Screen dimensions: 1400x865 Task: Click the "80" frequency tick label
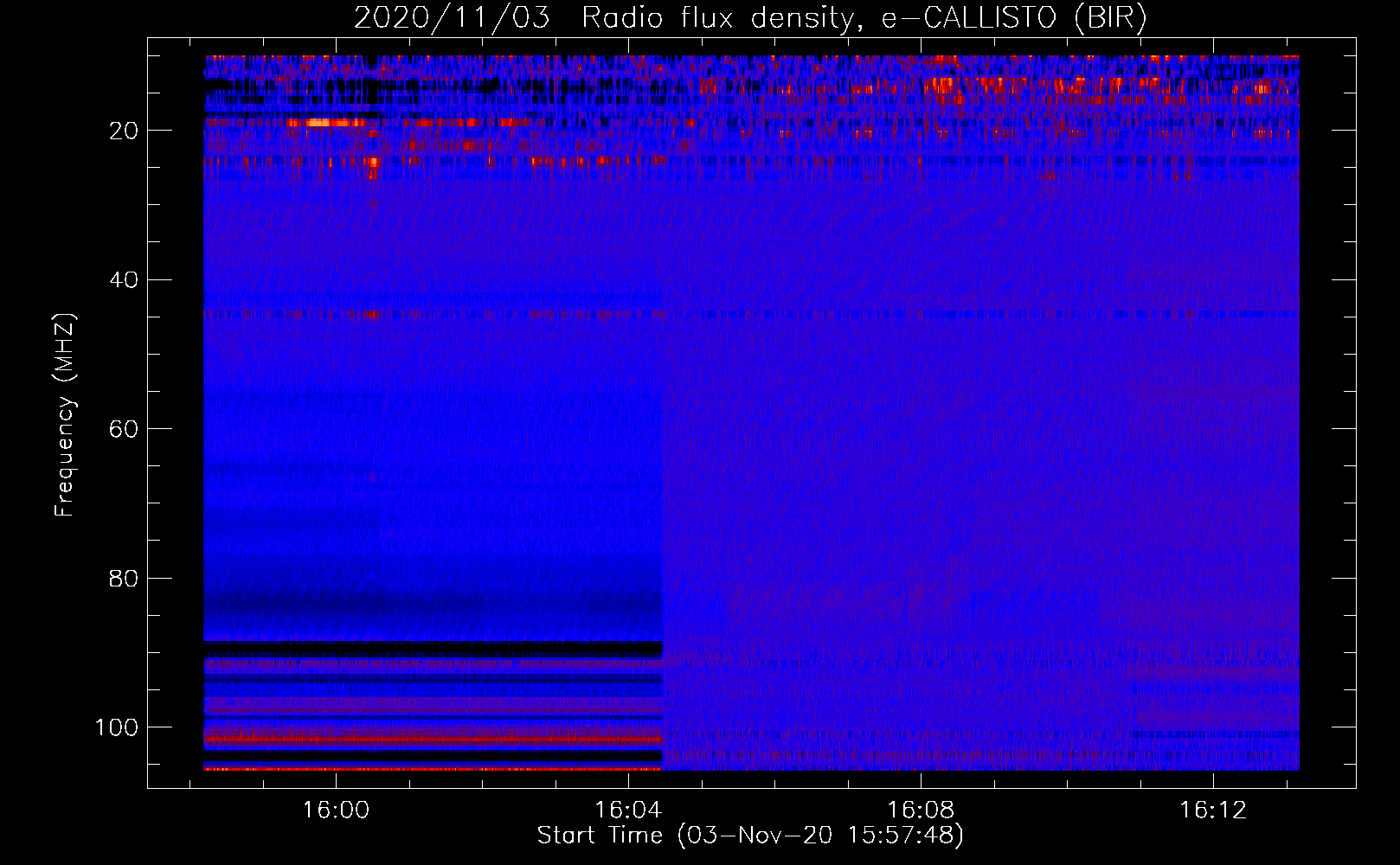[124, 578]
